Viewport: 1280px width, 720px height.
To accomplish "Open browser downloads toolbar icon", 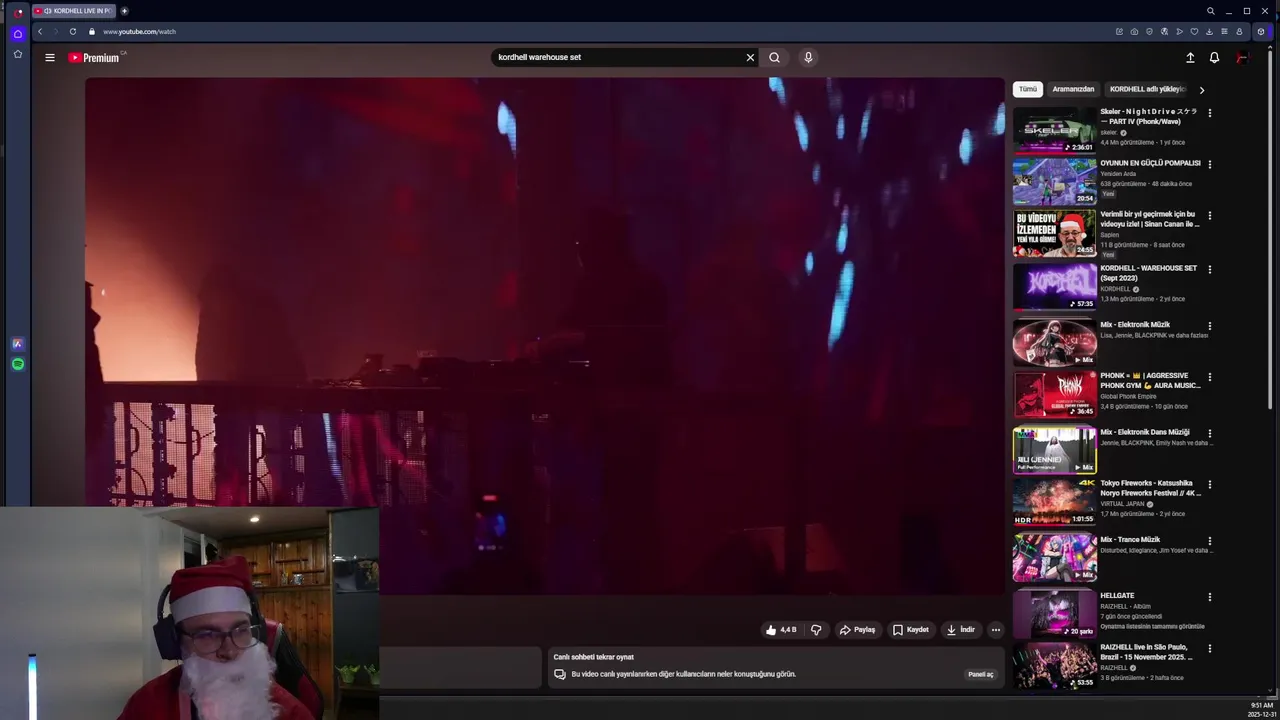I will pos(1209,32).
